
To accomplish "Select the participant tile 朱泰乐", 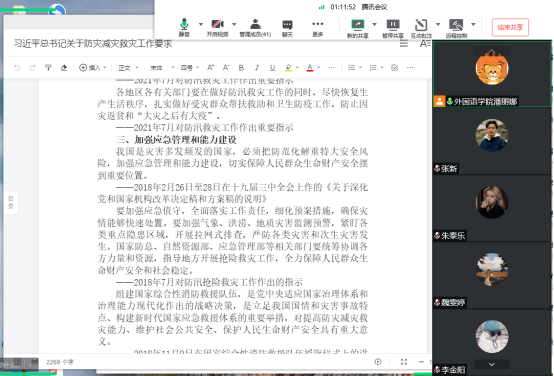I will 492,208.
